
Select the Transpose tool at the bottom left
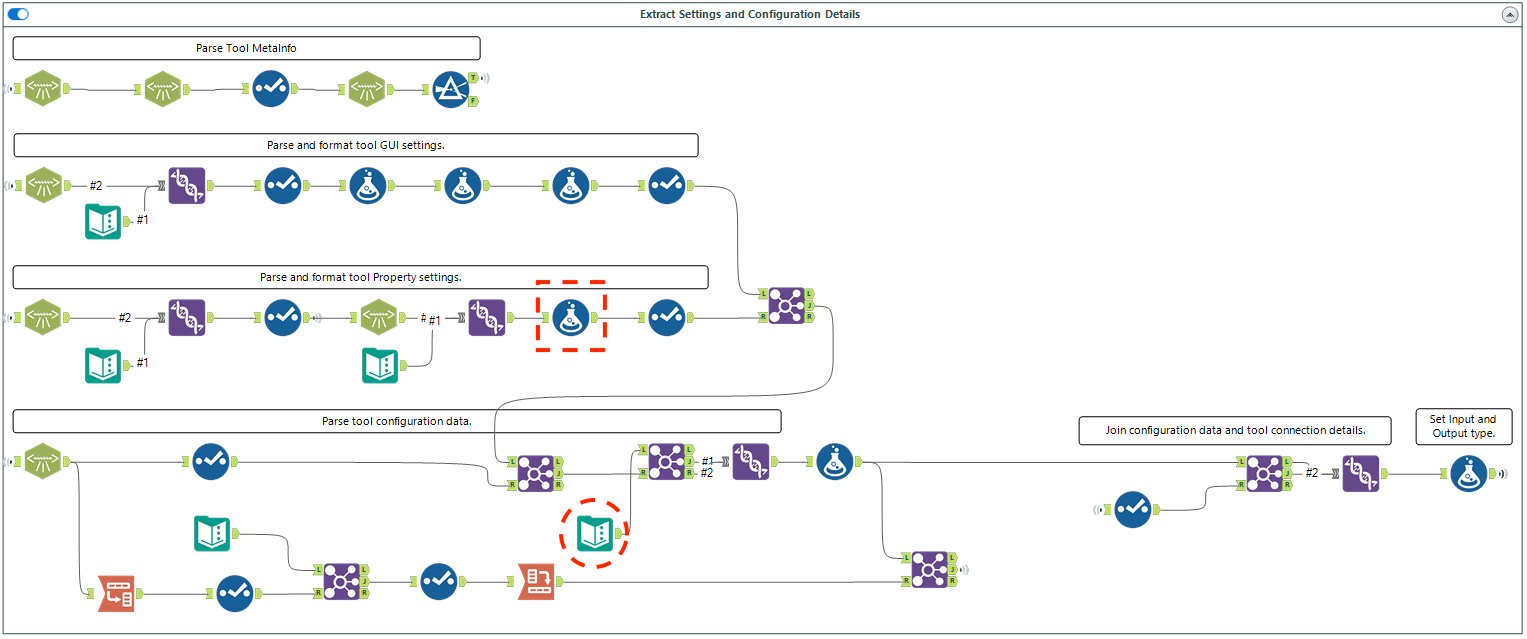pos(116,594)
